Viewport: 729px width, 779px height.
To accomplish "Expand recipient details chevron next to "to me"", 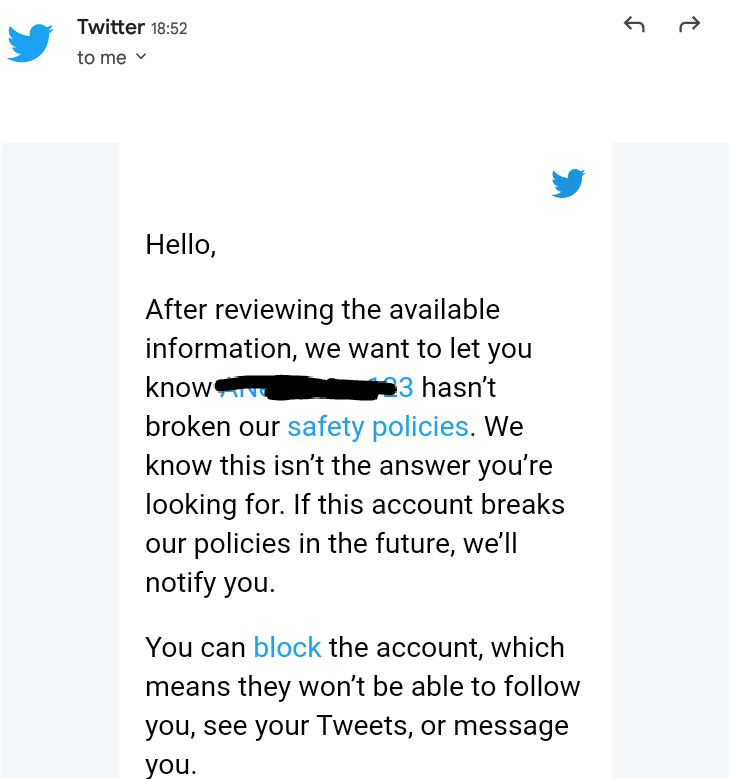I will 141,57.
